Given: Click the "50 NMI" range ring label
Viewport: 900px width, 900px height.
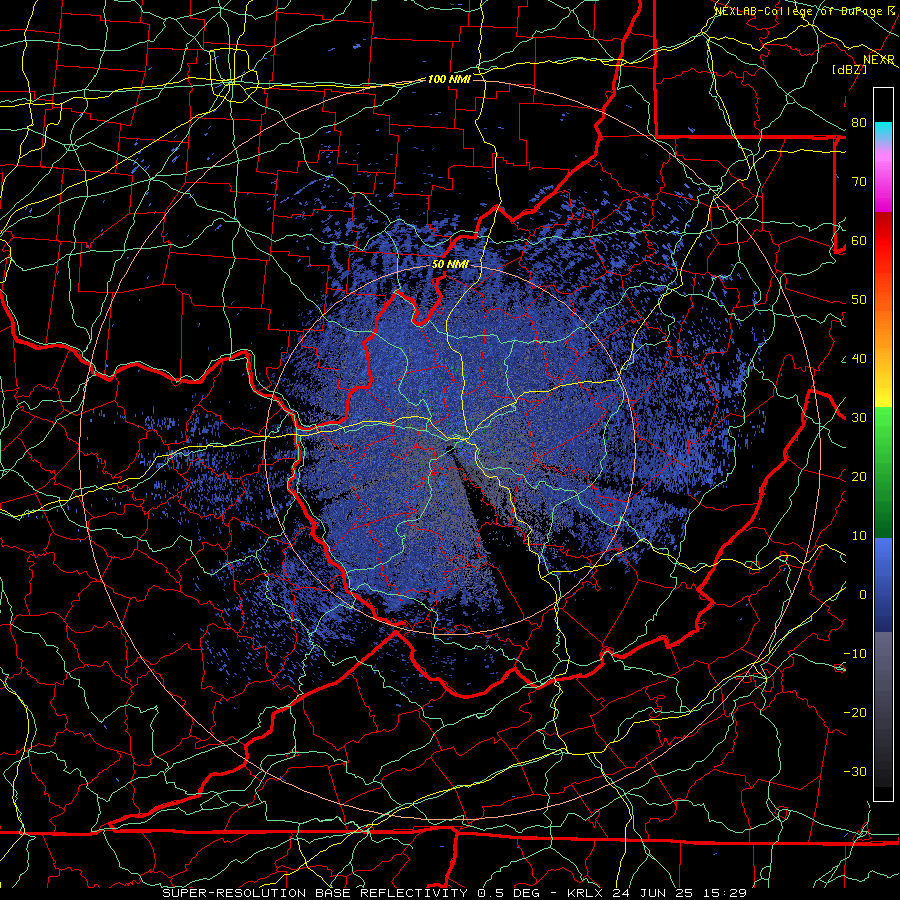Looking at the screenshot, I should [450, 265].
